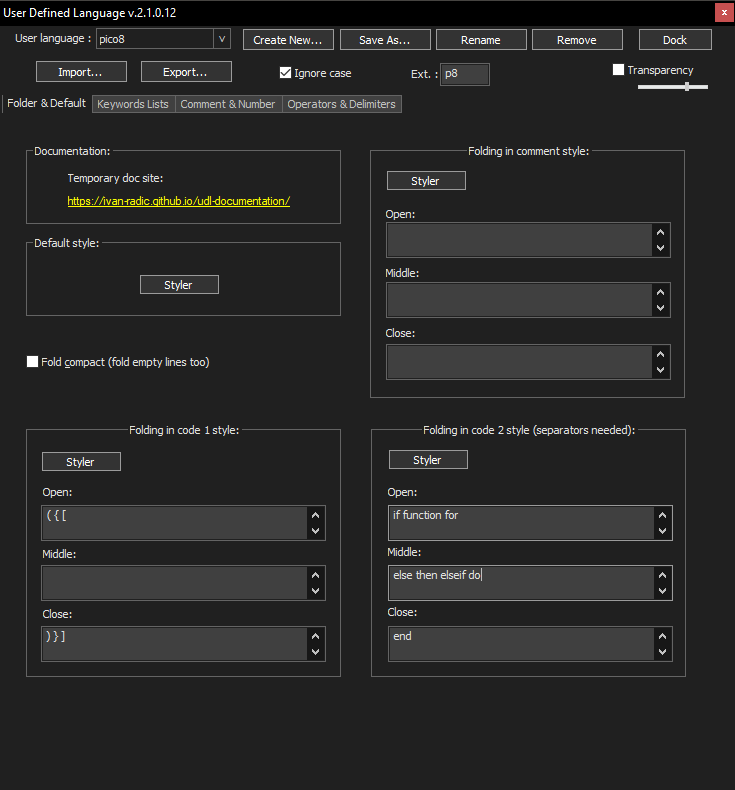Click code 1 Close field containing ) } ]
Screen dimensions: 735x790
pos(174,644)
